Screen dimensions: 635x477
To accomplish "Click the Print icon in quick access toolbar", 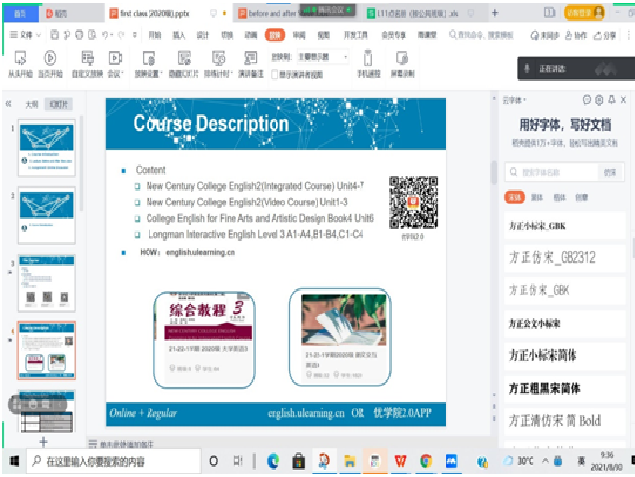I will point(79,35).
